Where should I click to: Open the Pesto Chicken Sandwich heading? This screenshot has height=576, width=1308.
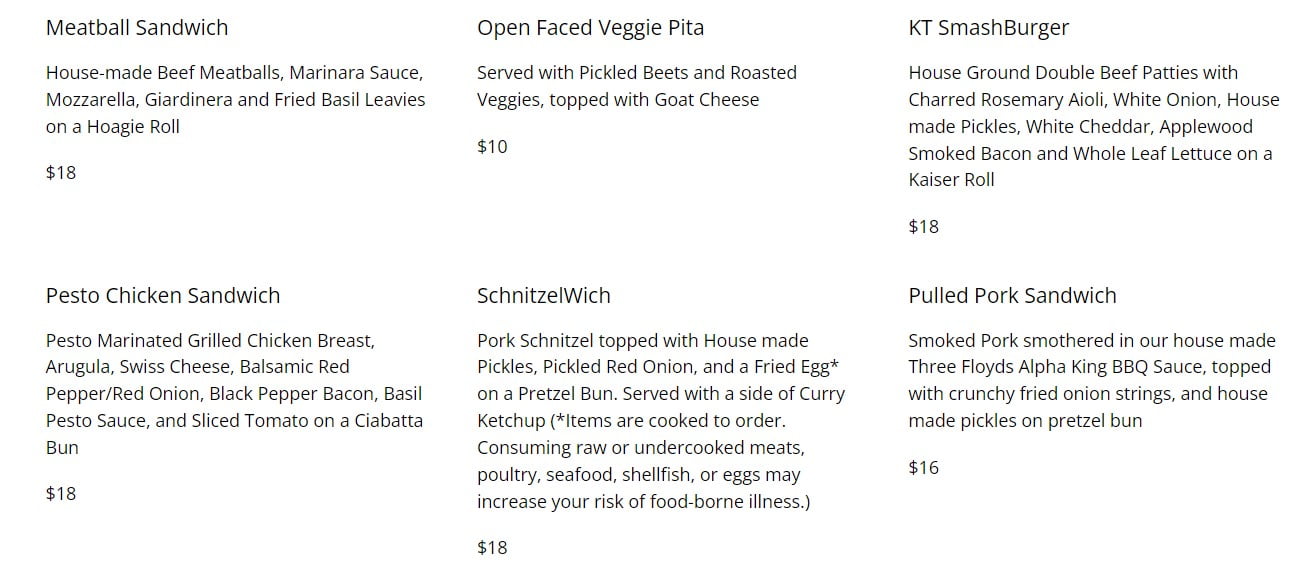click(163, 296)
